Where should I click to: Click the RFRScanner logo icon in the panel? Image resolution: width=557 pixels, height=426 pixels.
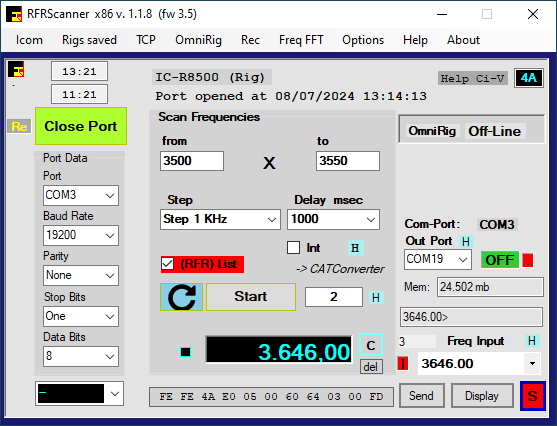(16, 69)
